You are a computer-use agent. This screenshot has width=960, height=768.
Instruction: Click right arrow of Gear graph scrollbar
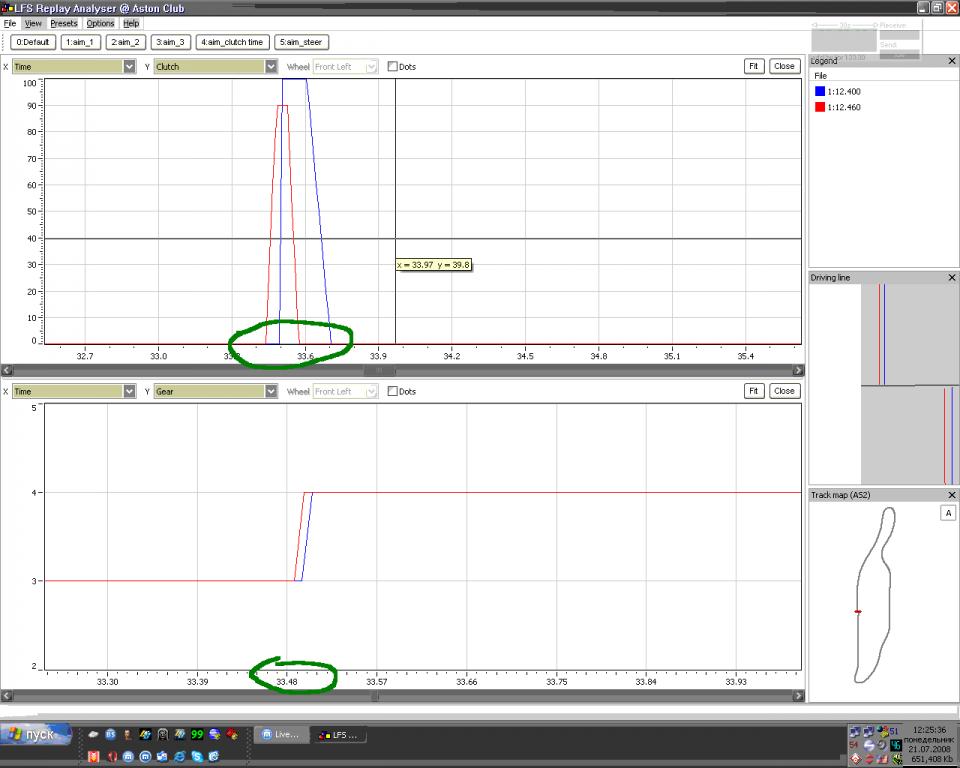tap(798, 696)
